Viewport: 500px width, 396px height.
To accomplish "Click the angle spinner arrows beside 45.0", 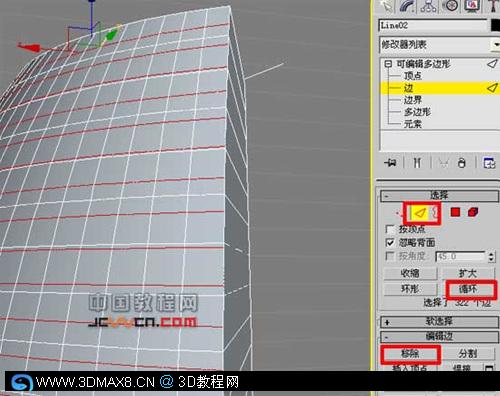I will (x=491, y=257).
